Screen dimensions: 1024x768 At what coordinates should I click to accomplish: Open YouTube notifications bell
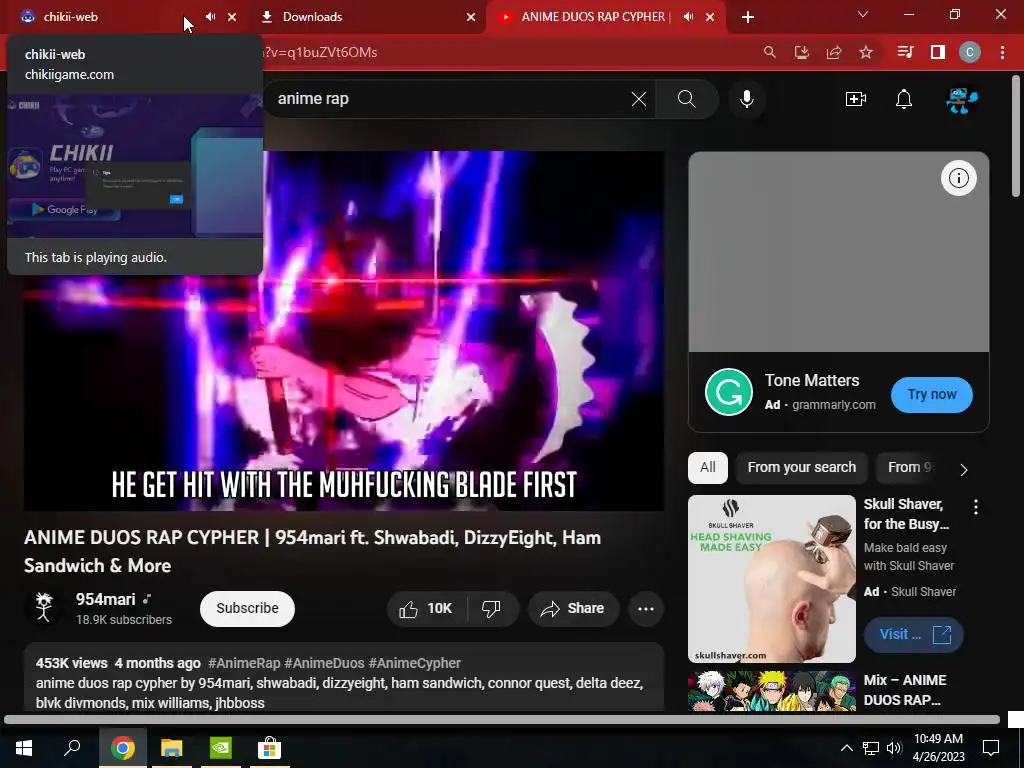(x=904, y=99)
